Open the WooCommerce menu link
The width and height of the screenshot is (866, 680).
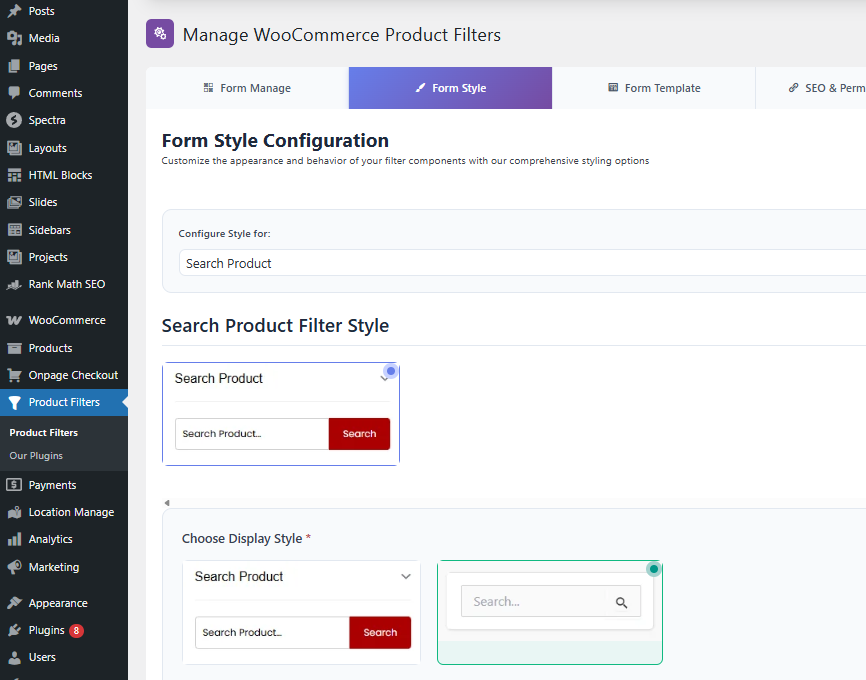(67, 320)
